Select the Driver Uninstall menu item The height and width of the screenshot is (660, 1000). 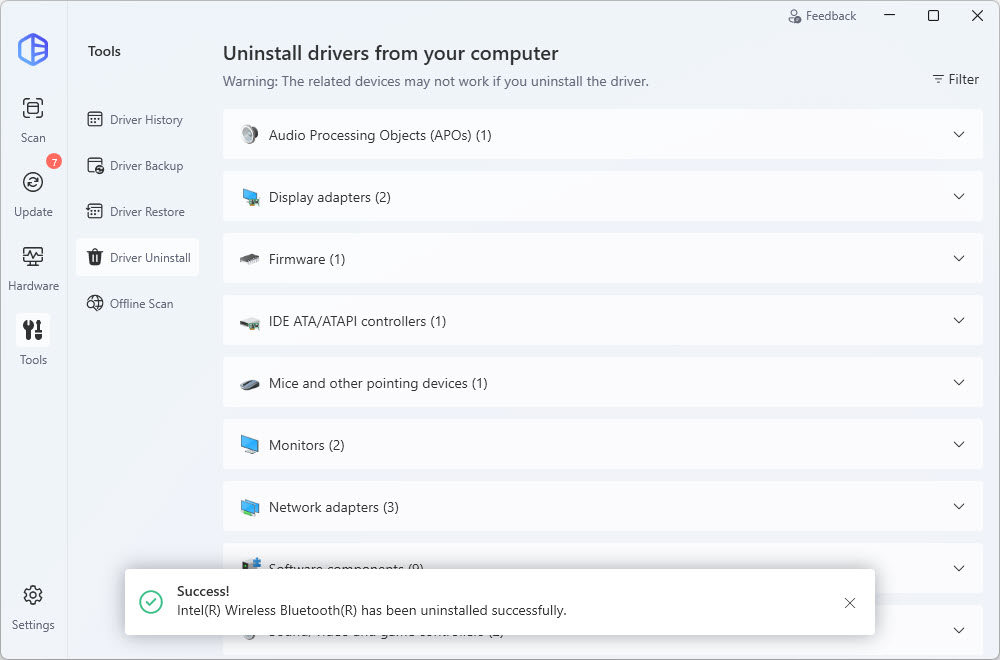pyautogui.click(x=138, y=258)
